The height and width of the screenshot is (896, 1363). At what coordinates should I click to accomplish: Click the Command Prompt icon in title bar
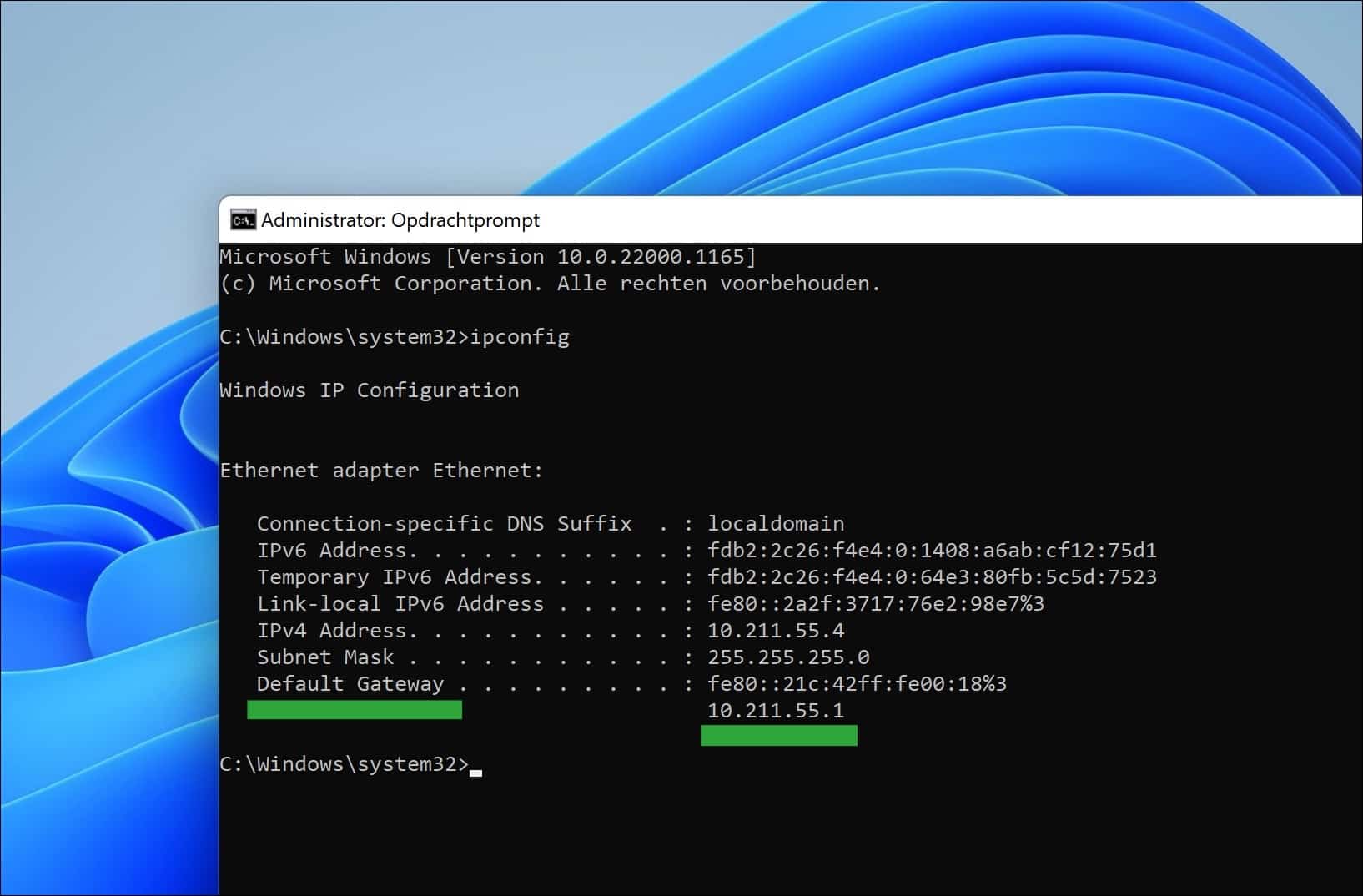[x=243, y=220]
